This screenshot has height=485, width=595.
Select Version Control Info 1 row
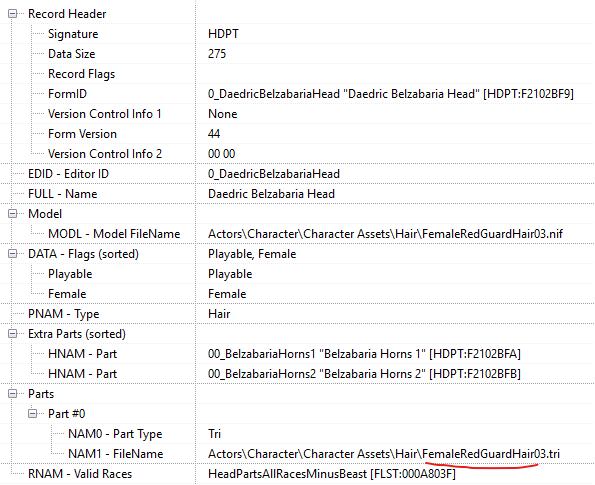(x=104, y=114)
